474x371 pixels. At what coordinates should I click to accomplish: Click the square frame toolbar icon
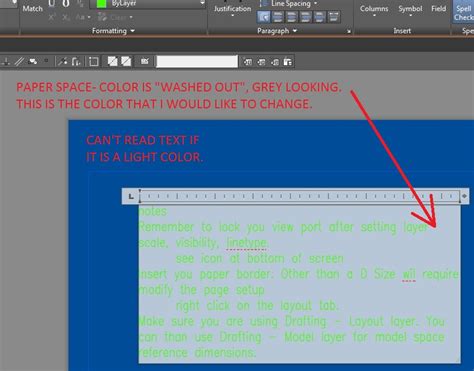click(94, 61)
